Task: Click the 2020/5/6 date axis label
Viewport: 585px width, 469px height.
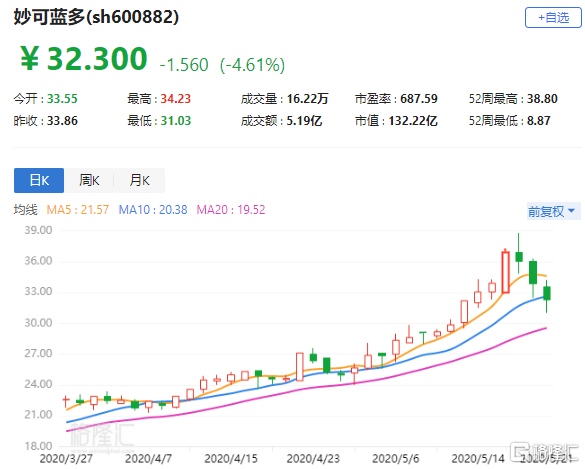Action: pyautogui.click(x=396, y=459)
